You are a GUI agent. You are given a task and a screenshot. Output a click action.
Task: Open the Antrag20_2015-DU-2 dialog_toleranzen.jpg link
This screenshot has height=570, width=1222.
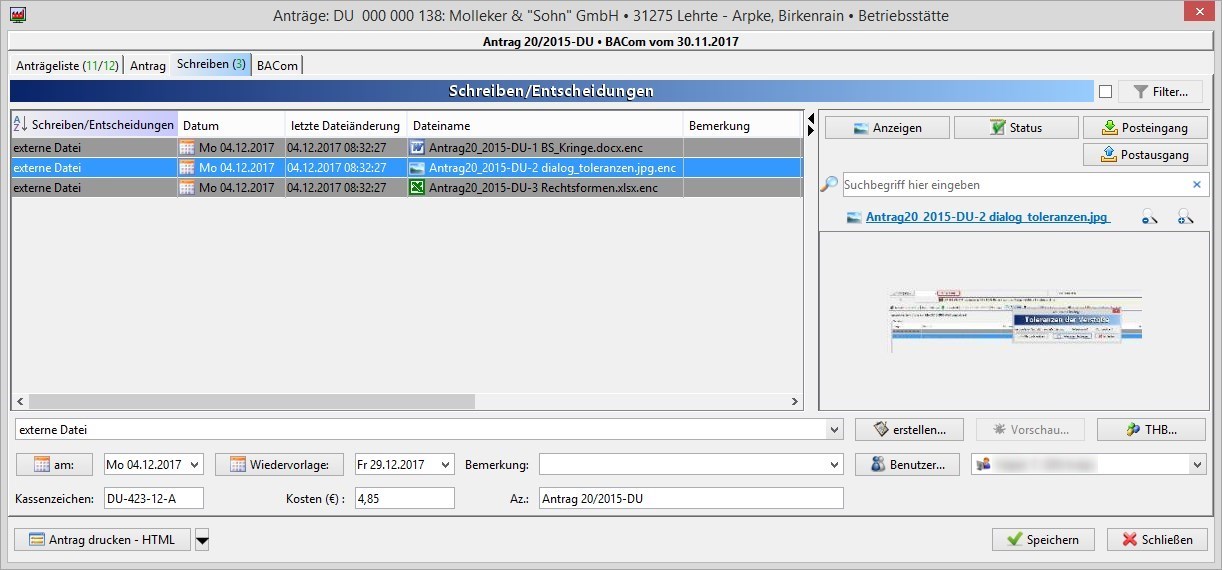[987, 217]
